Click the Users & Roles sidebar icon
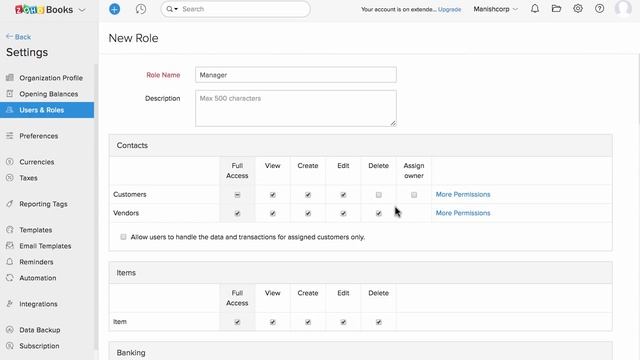The width and height of the screenshot is (640, 360). pyautogui.click(x=10, y=110)
